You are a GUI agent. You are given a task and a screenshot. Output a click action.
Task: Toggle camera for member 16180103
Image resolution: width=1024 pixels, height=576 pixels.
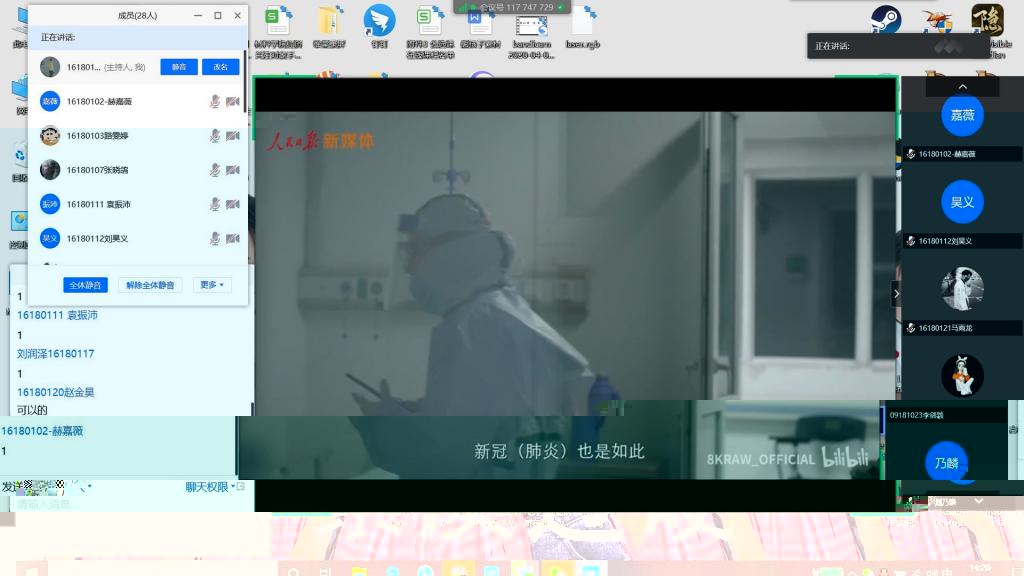[232, 136]
